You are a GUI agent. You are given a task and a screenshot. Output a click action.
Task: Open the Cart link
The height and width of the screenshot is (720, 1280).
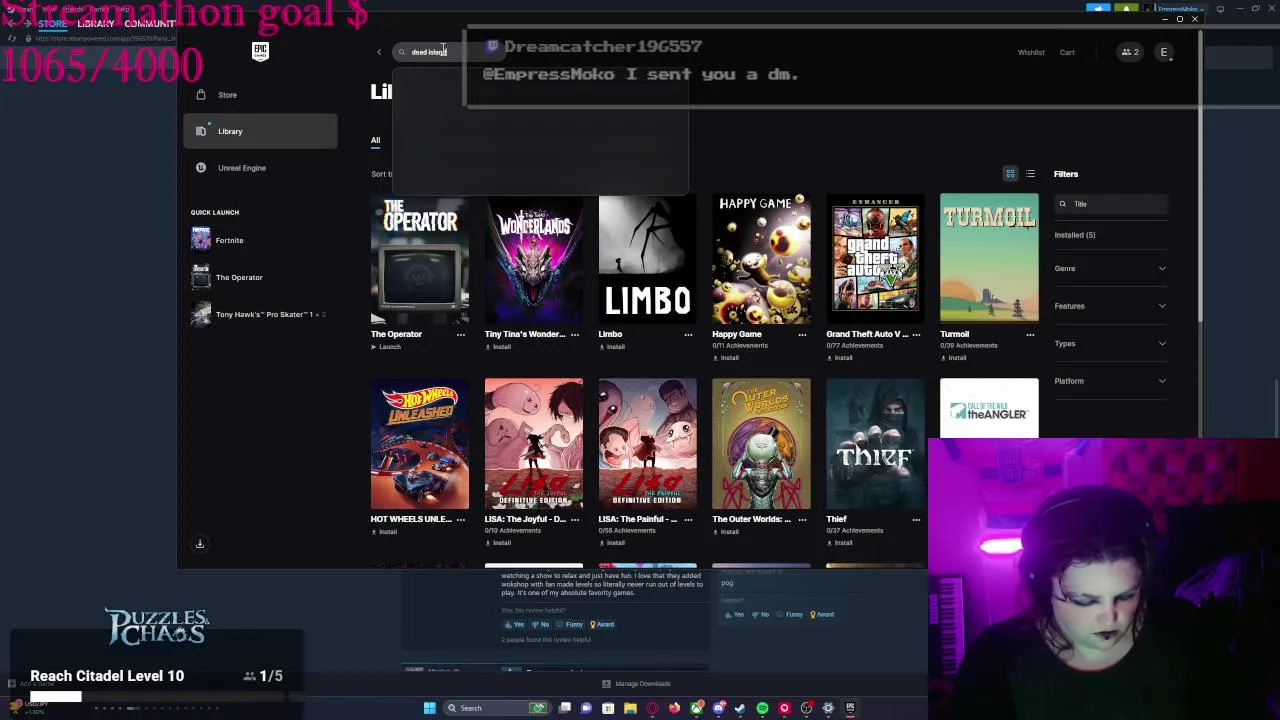coord(1067,52)
